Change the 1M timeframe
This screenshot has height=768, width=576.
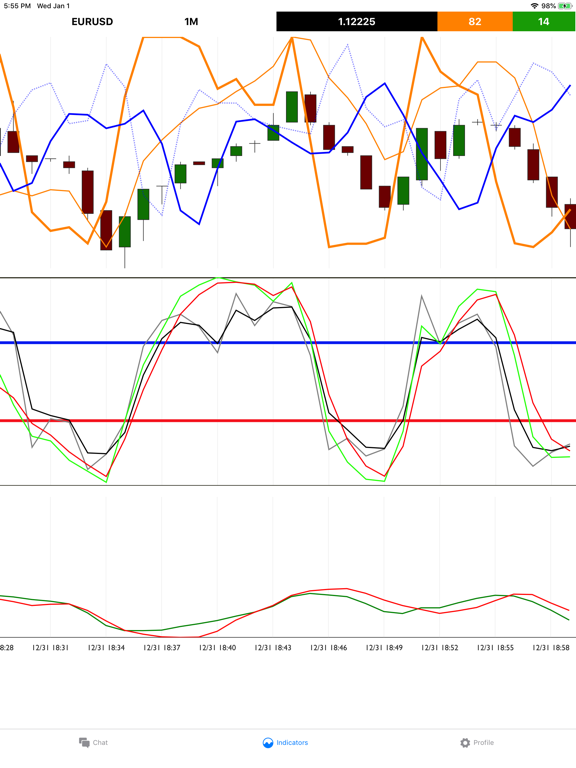click(x=191, y=22)
